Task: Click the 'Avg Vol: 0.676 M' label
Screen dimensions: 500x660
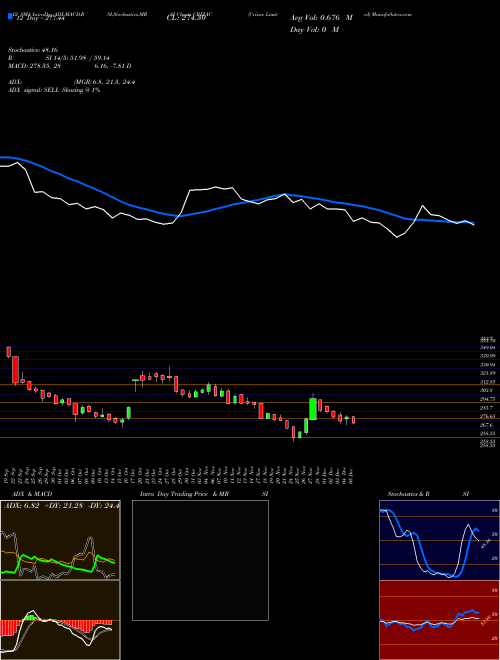Action: [x=321, y=18]
